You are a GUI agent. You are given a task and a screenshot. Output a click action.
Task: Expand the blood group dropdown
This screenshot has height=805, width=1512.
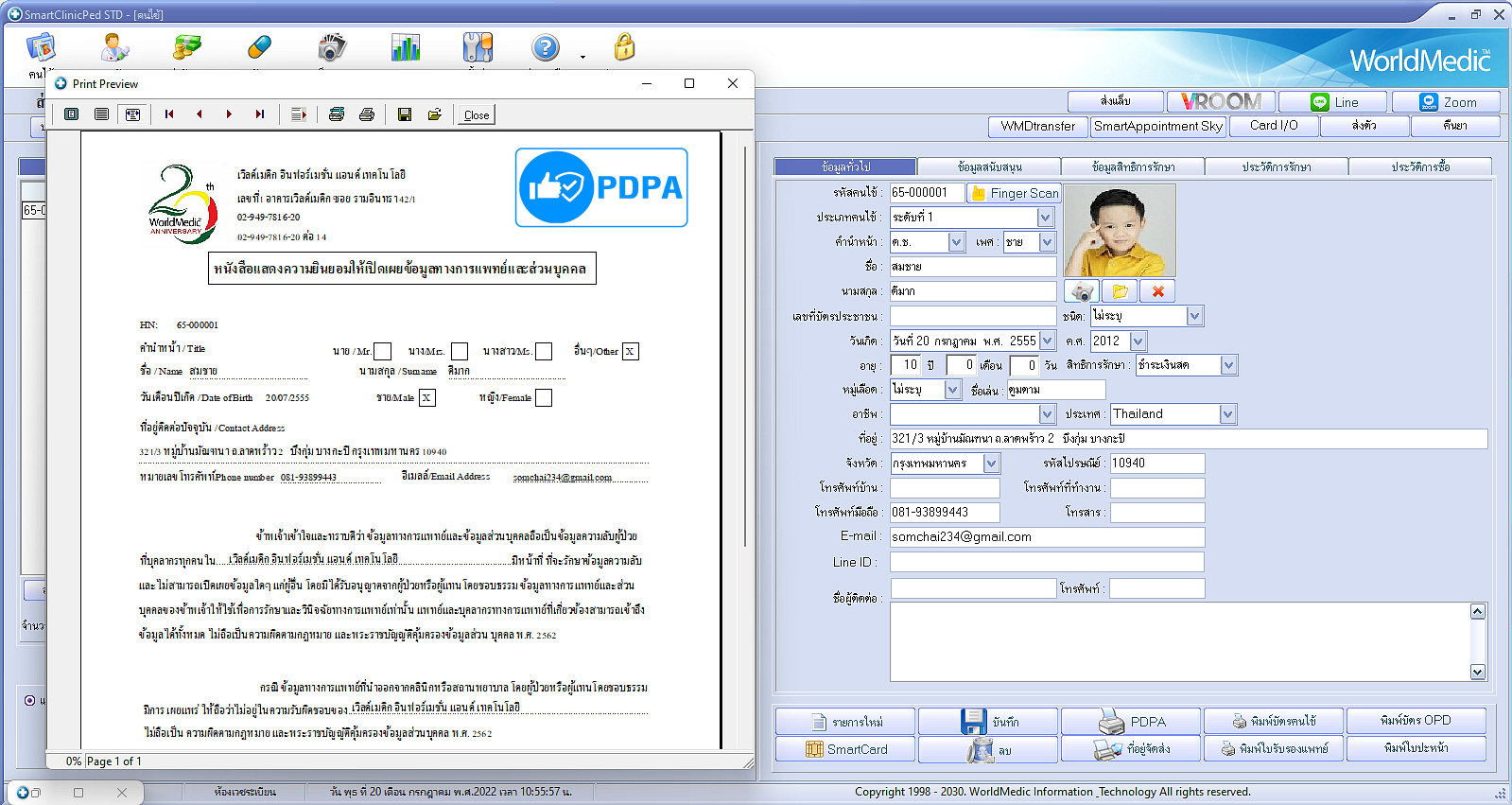tap(952, 390)
